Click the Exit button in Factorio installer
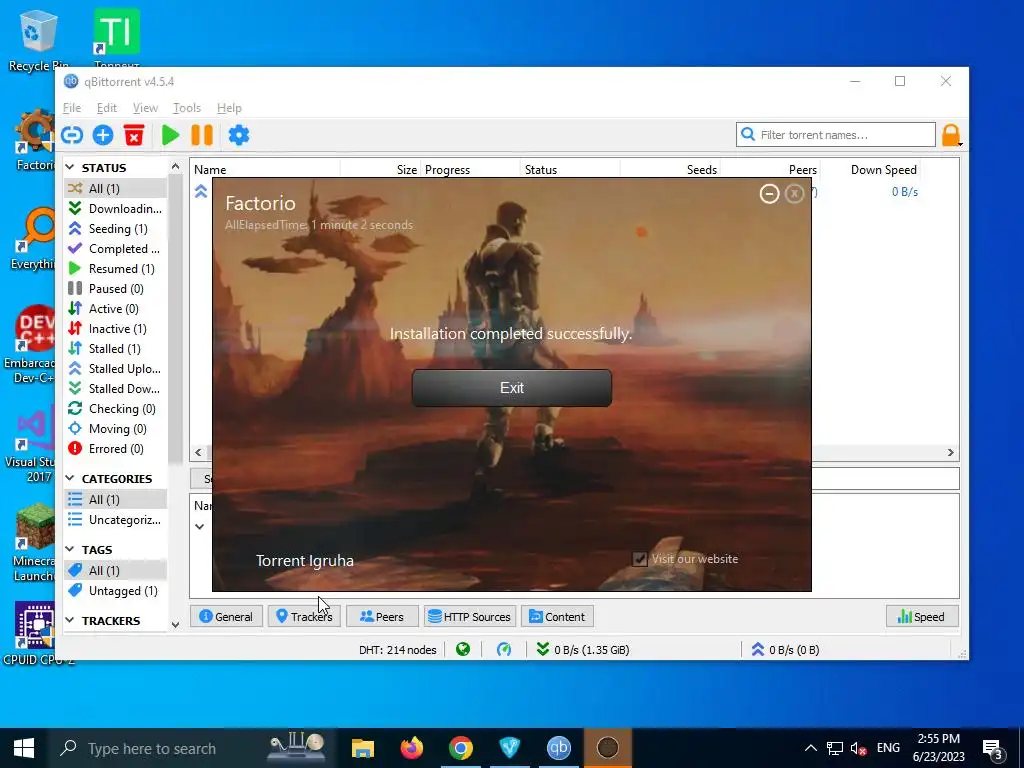 point(512,388)
